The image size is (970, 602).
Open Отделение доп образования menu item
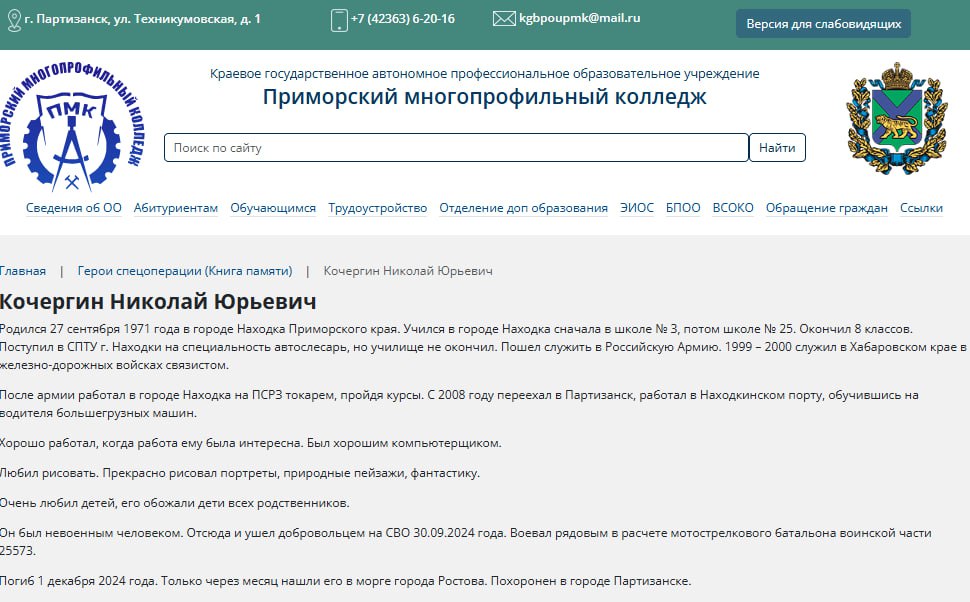point(523,208)
